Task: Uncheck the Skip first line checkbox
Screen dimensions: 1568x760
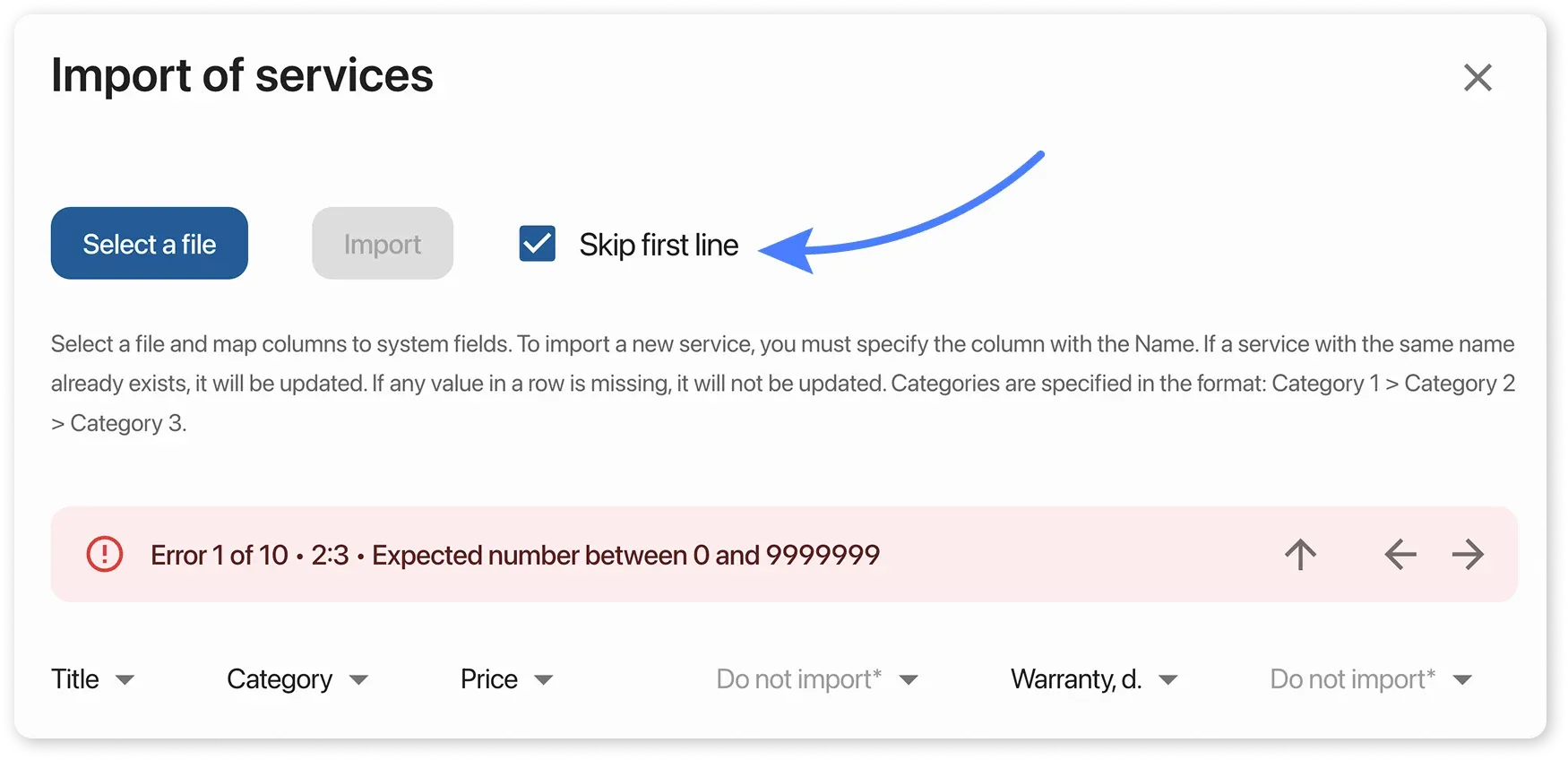Action: pos(538,244)
